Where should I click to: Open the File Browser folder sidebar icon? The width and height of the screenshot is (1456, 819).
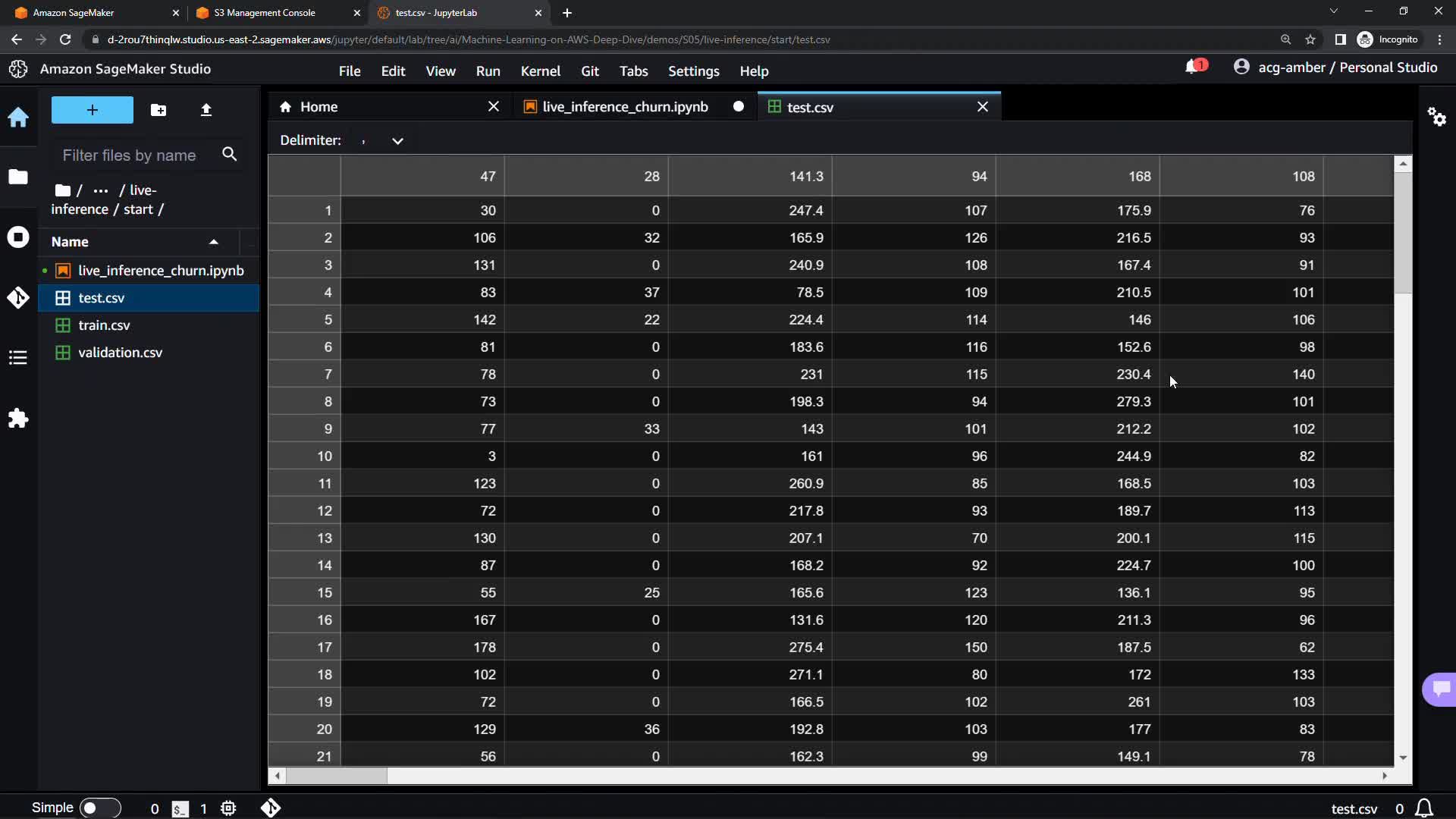[x=18, y=177]
